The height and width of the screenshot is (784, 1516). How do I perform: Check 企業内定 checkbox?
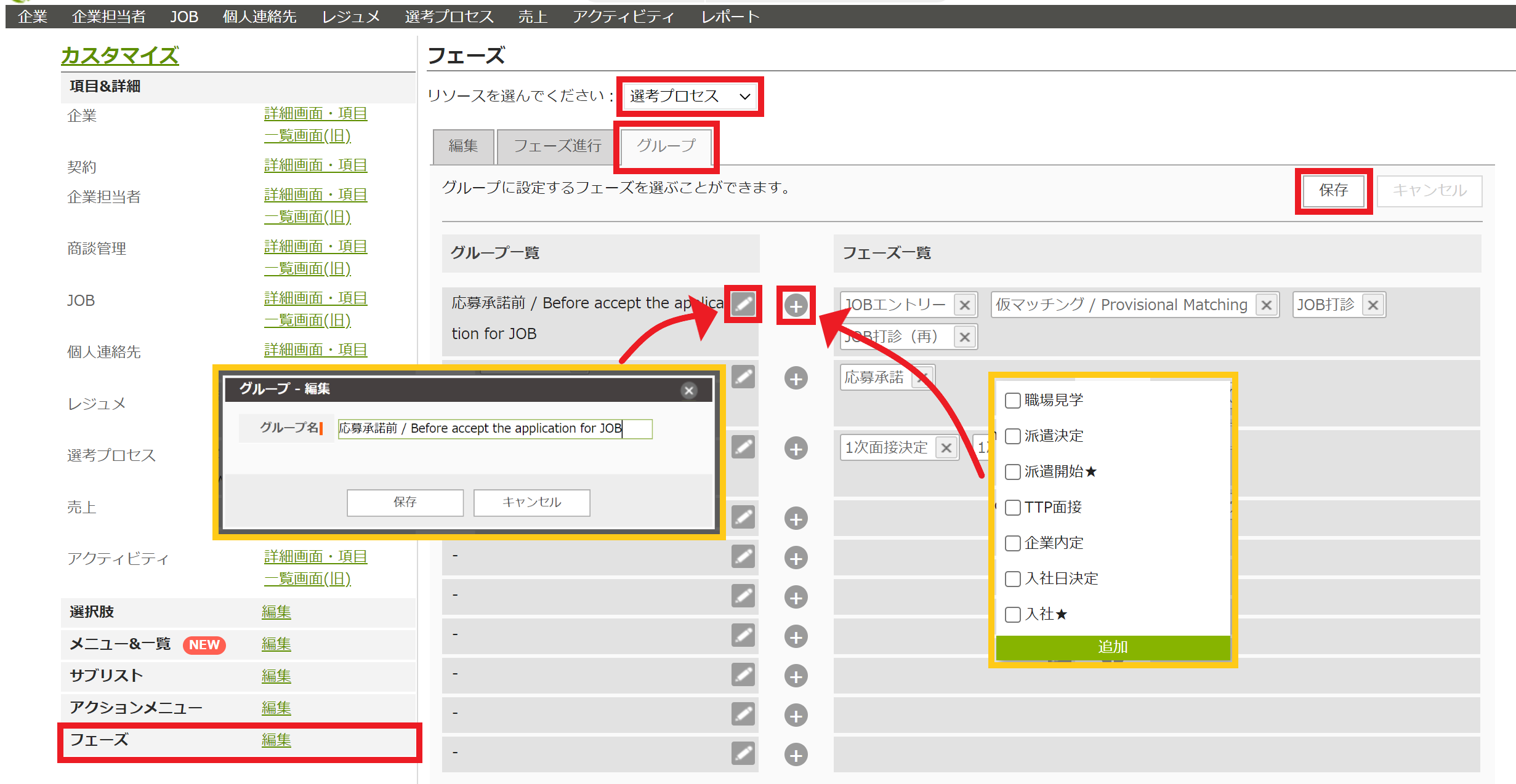click(1012, 543)
